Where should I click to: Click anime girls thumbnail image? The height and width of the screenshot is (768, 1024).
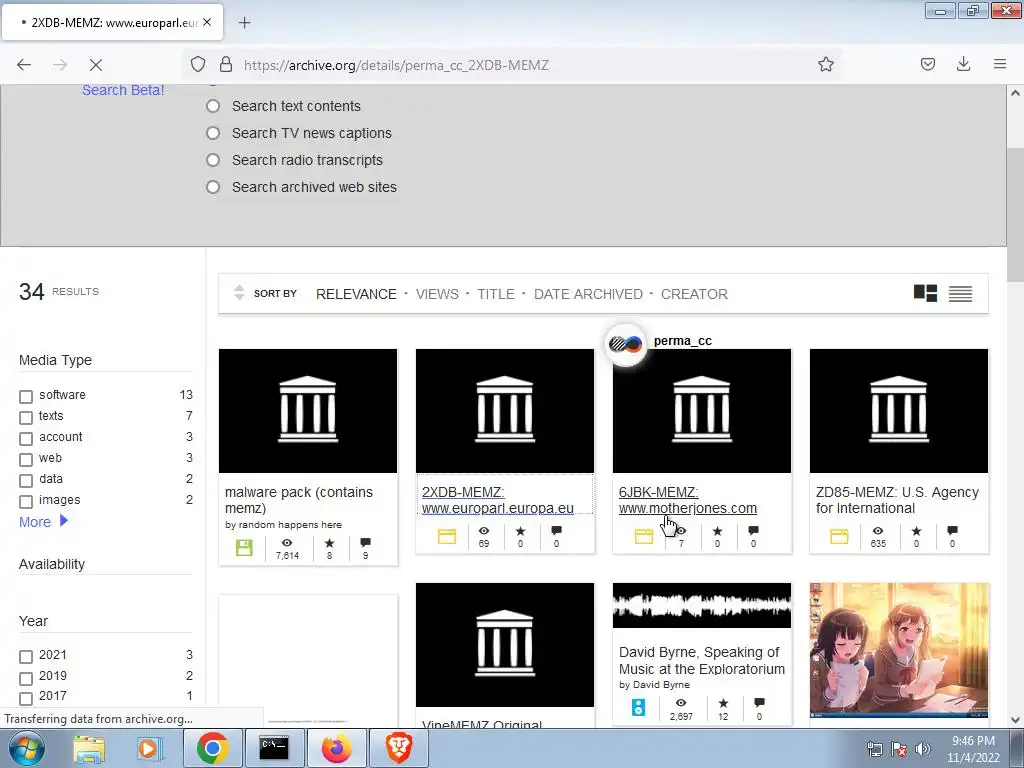pos(899,650)
